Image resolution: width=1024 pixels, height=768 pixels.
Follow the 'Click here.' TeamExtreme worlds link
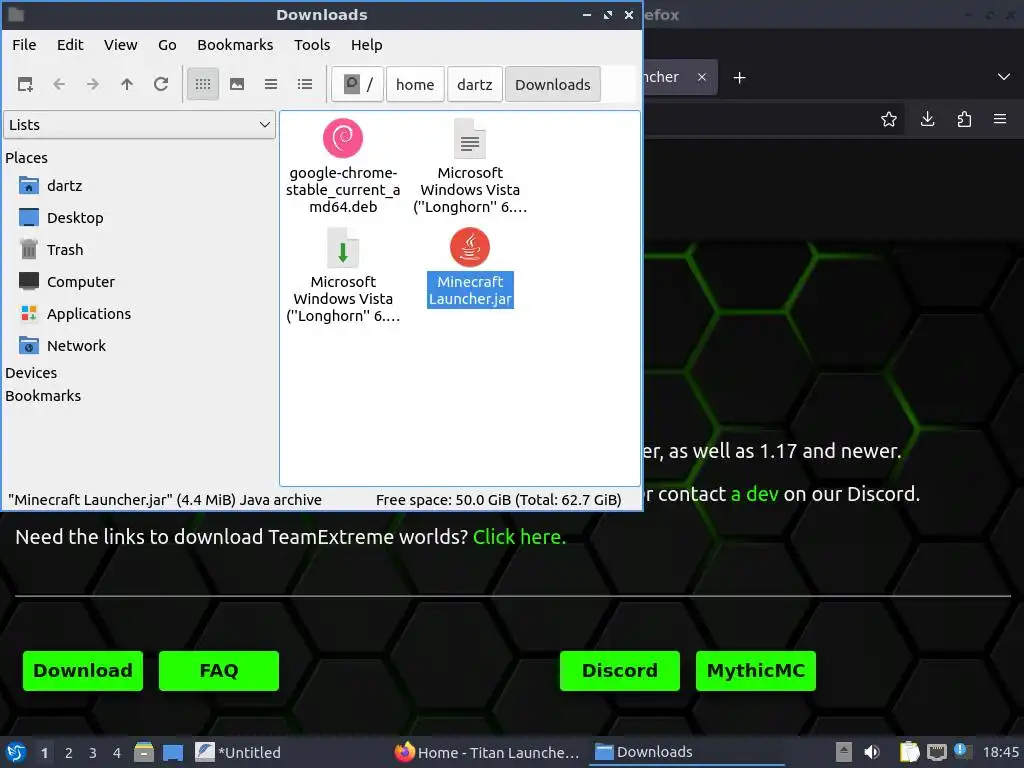coord(519,537)
